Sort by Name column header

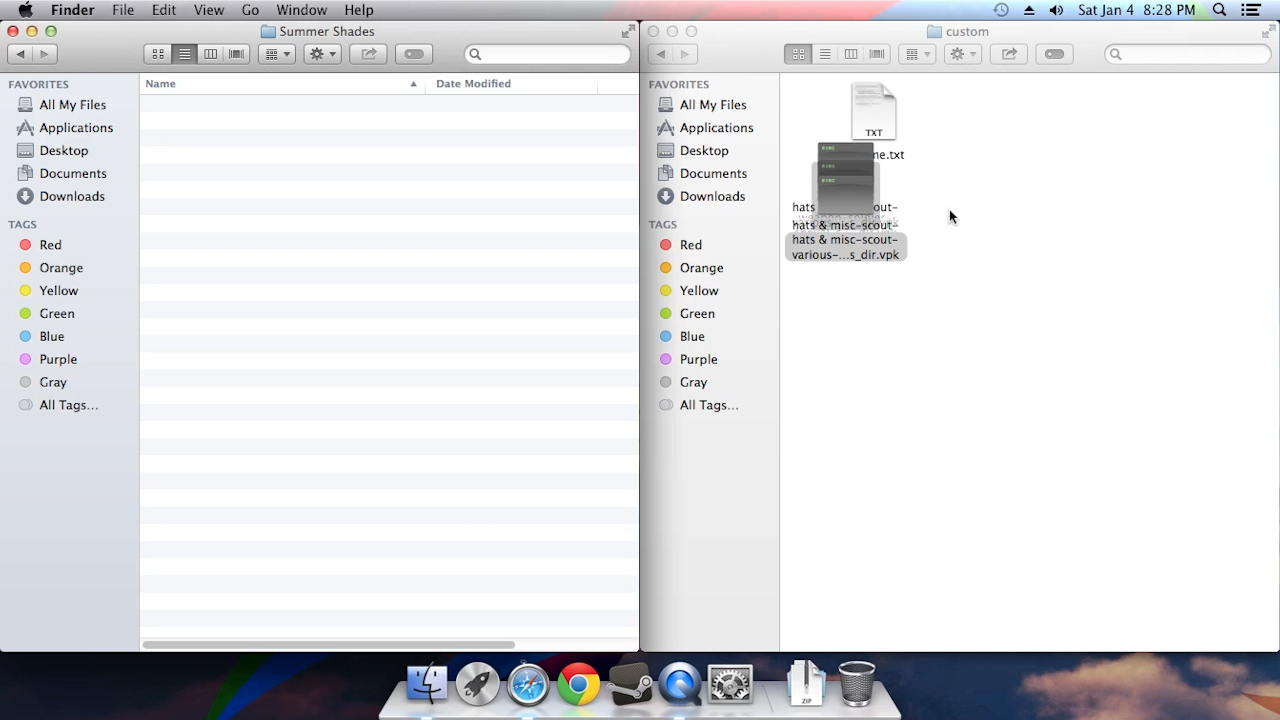(x=282, y=84)
